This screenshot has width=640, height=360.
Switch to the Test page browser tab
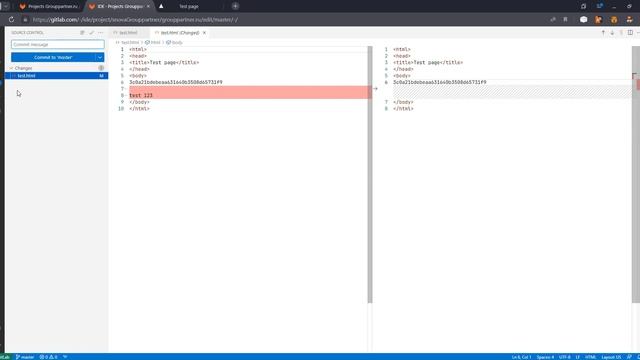[x=189, y=7]
